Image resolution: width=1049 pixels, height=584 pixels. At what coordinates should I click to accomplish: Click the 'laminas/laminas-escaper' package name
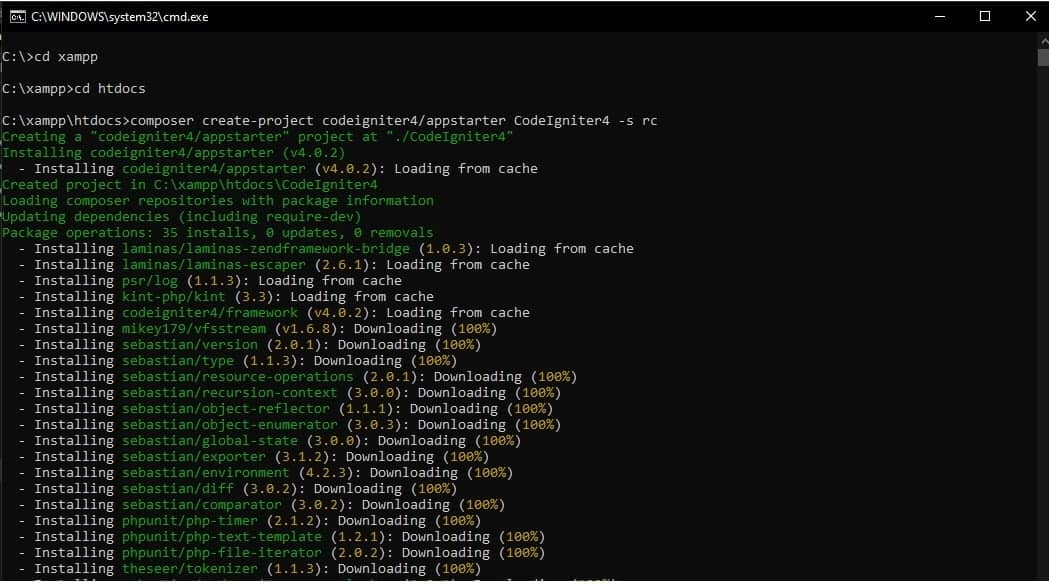click(213, 265)
